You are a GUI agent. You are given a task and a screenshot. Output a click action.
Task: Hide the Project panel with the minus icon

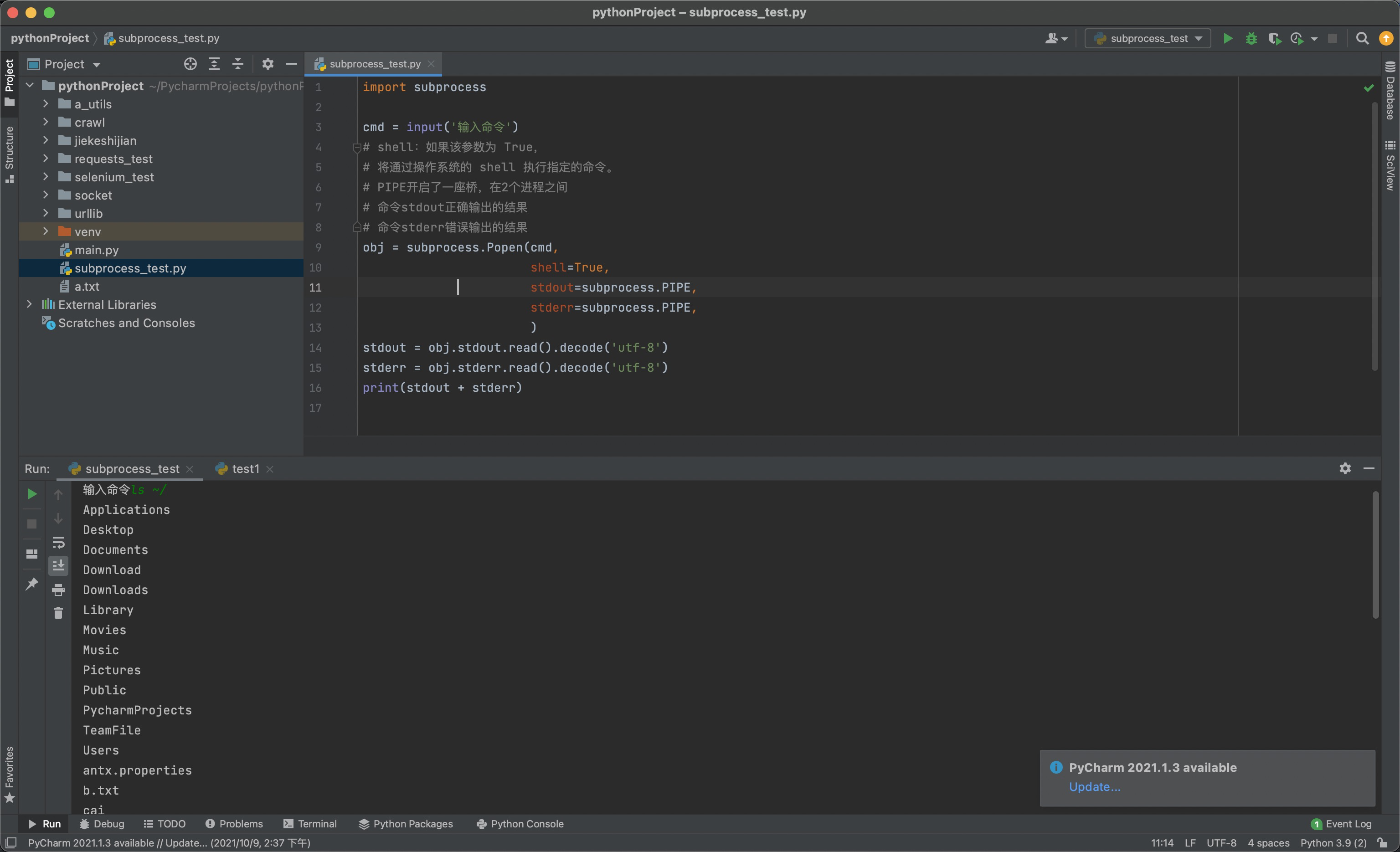click(x=292, y=64)
